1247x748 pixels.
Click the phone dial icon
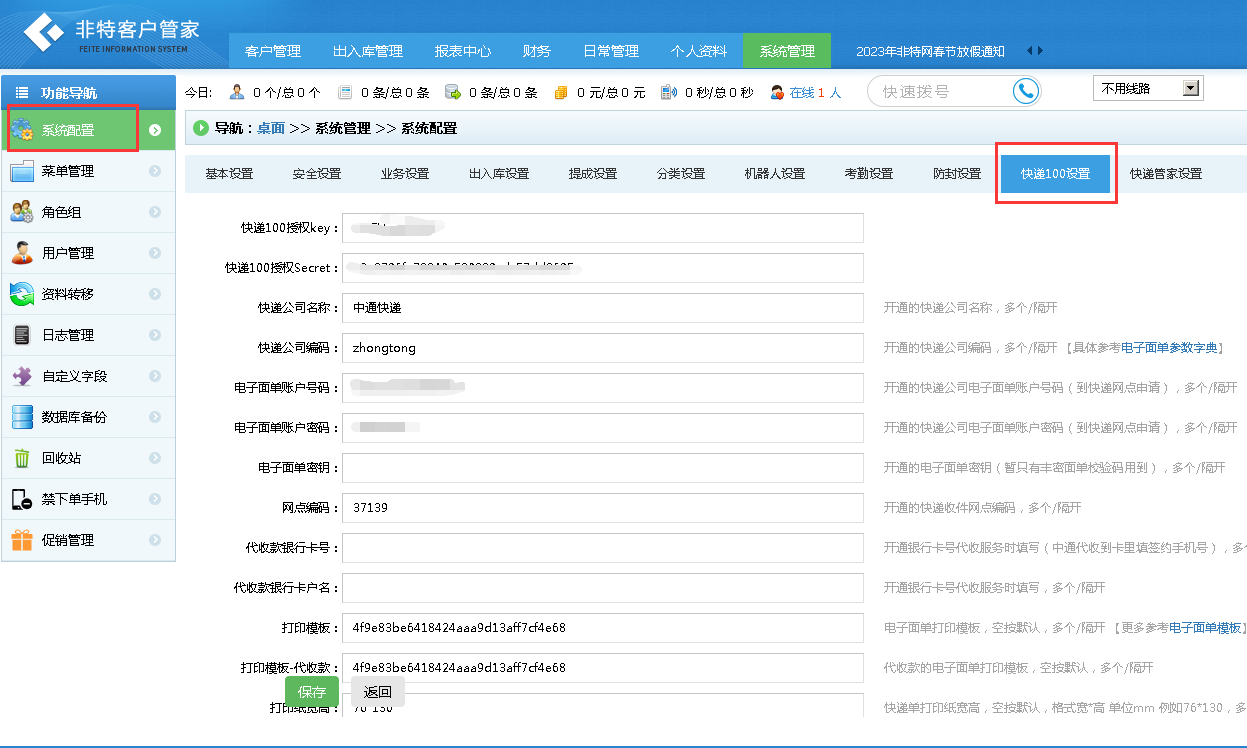pyautogui.click(x=1025, y=91)
